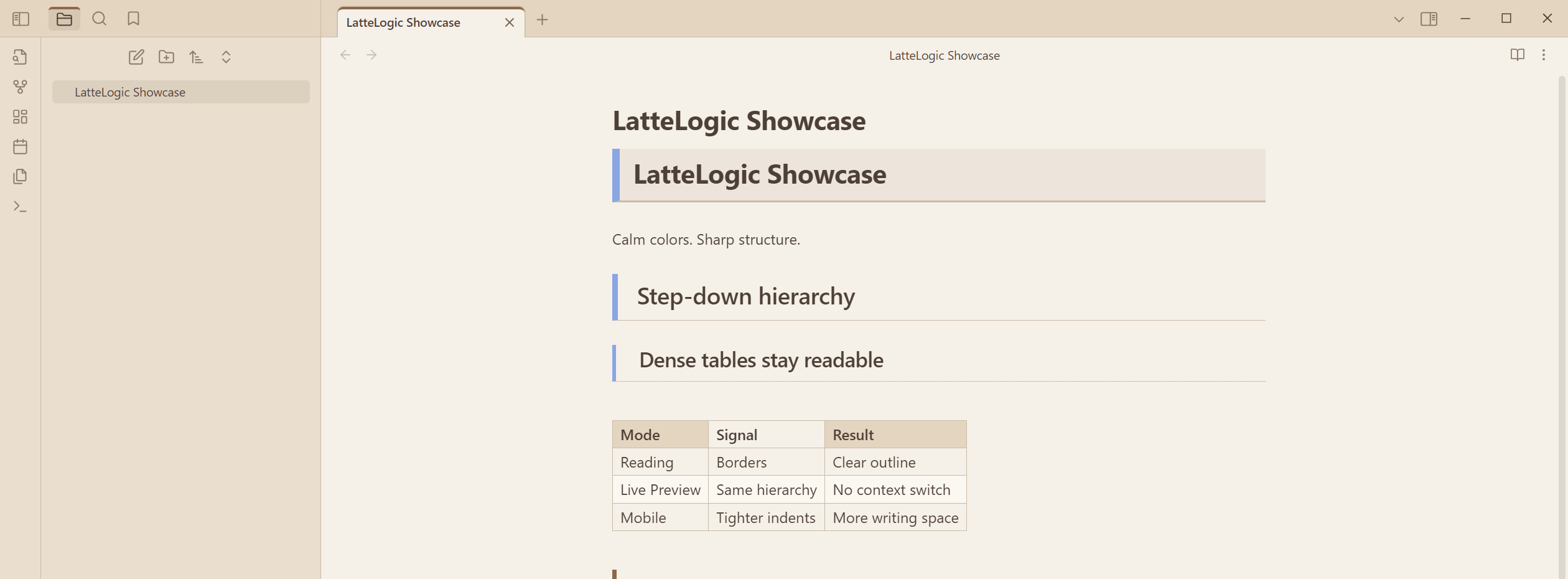Open tab list dropdown chevron

click(1399, 20)
